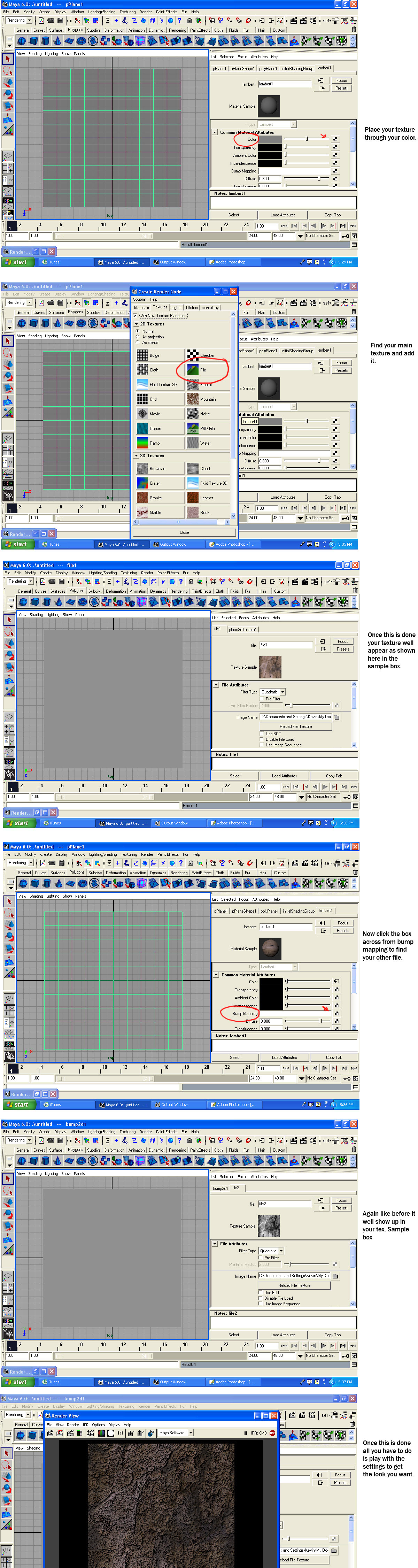Click the Image Name field in file1 editor

(296, 717)
